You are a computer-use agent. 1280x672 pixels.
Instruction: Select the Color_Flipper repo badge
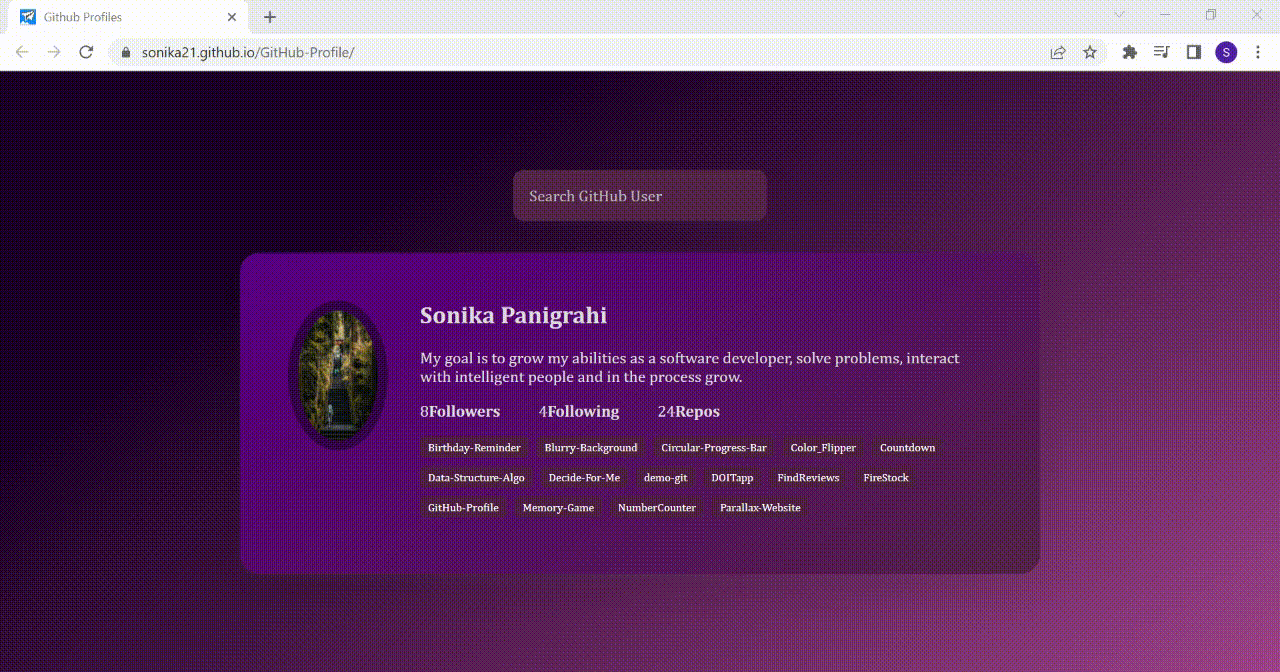[x=823, y=447]
